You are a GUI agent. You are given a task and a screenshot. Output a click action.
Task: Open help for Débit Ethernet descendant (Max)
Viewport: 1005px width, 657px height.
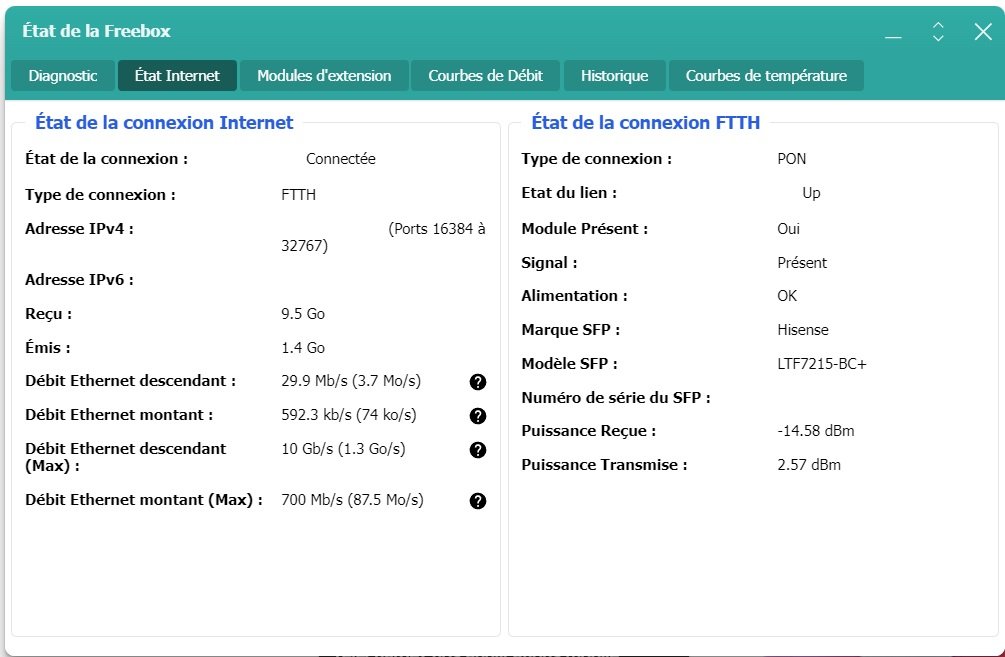pos(478,450)
